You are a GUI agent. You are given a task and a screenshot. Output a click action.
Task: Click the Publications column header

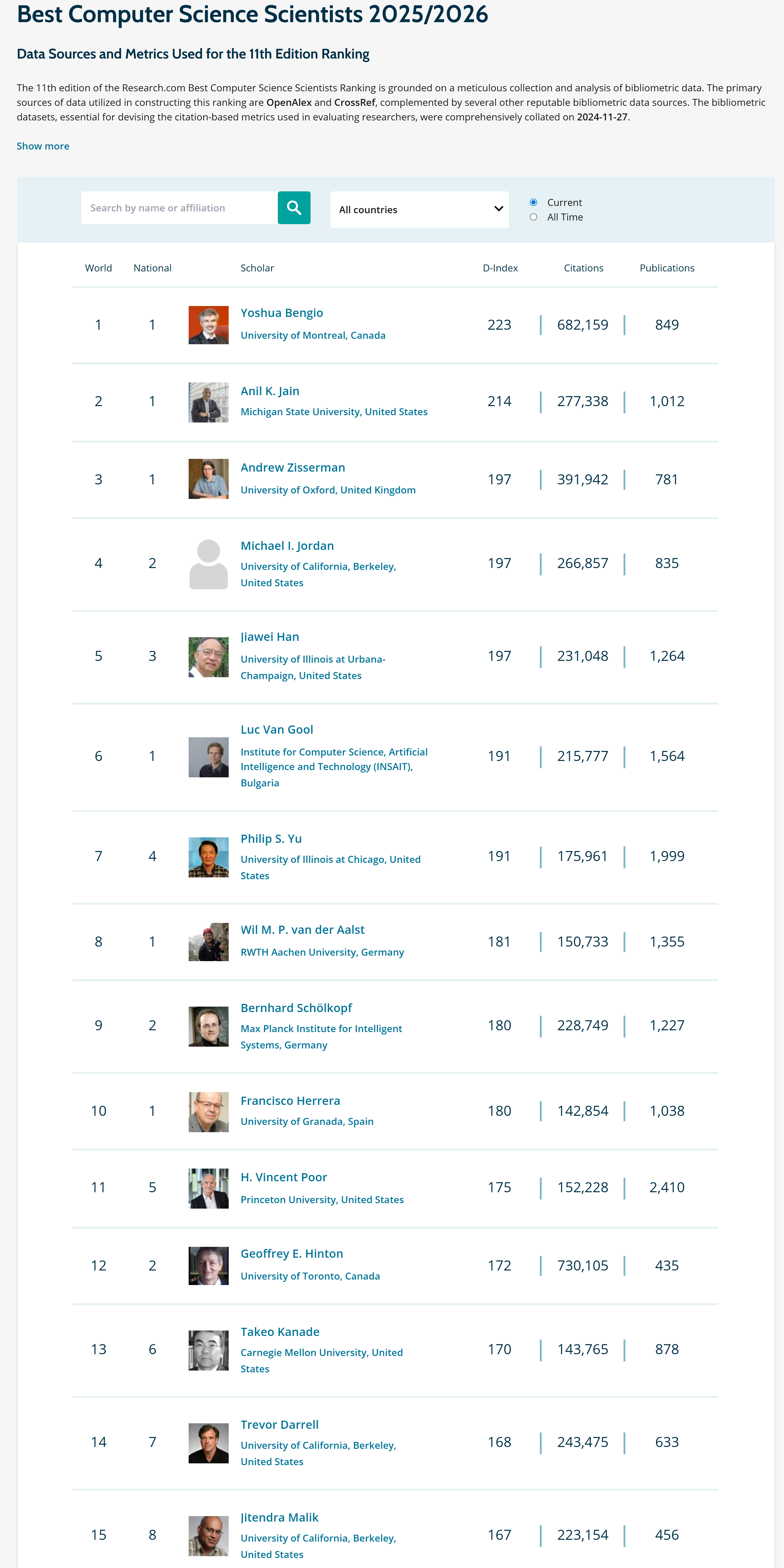click(667, 268)
